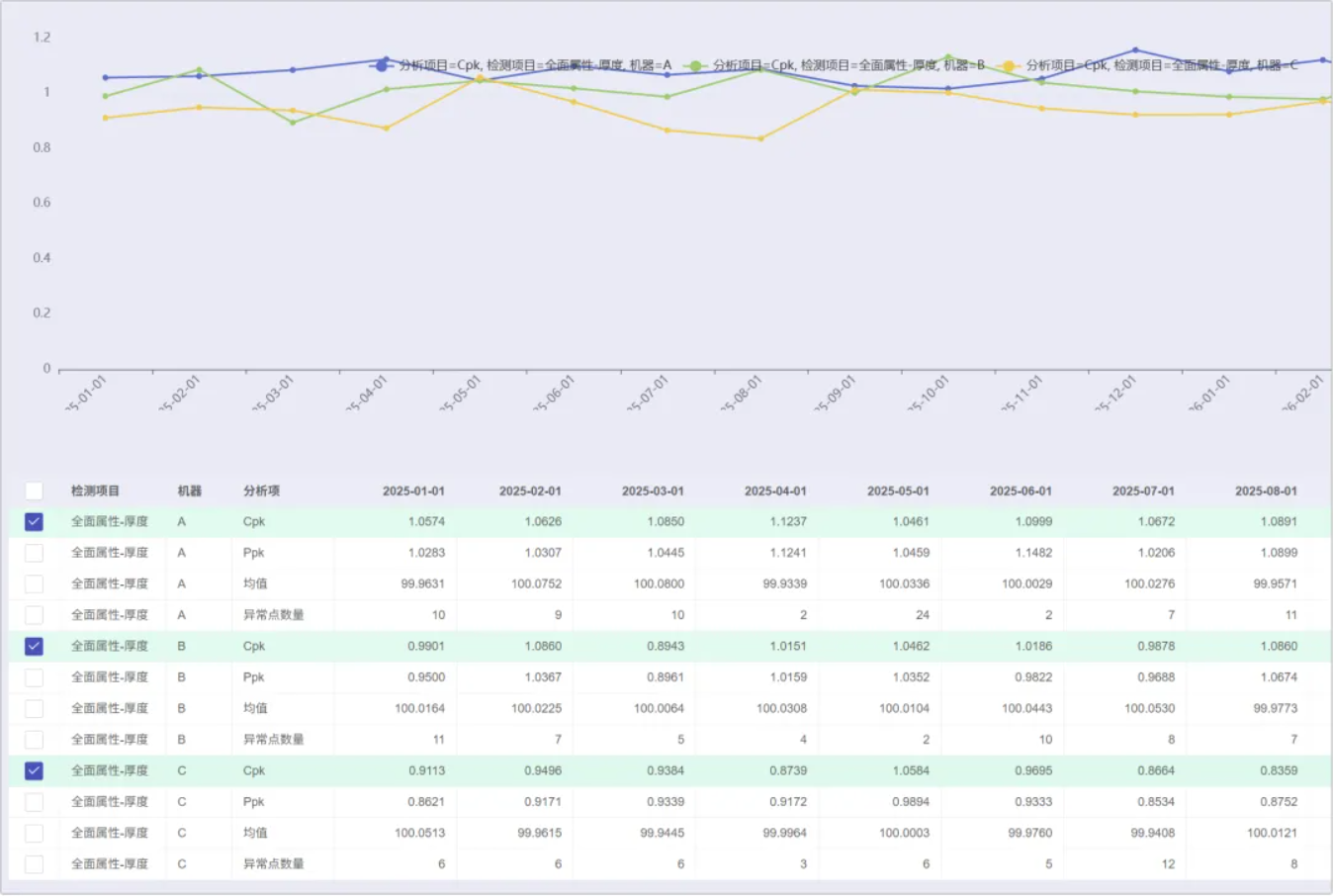This screenshot has width=1333, height=896.
Task: Click the 机器 column header
Action: click(x=189, y=491)
